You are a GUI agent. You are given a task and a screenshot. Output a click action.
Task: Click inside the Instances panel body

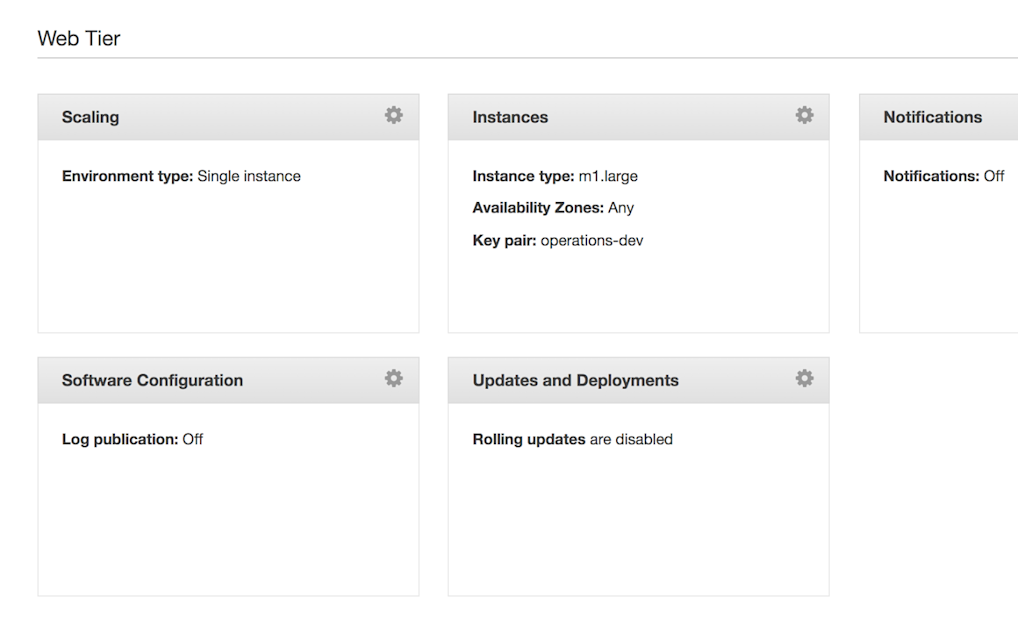638,290
